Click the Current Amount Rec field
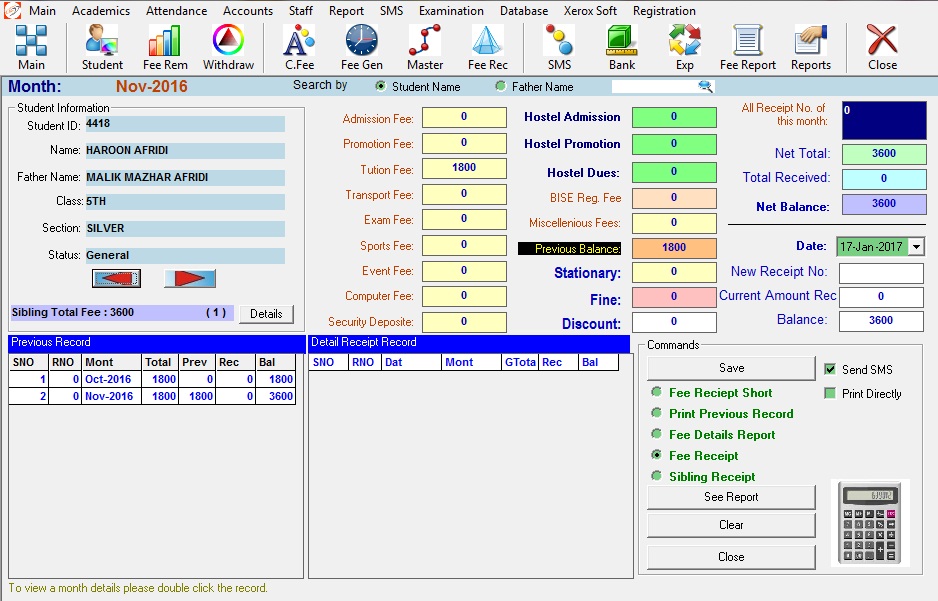 (x=881, y=297)
